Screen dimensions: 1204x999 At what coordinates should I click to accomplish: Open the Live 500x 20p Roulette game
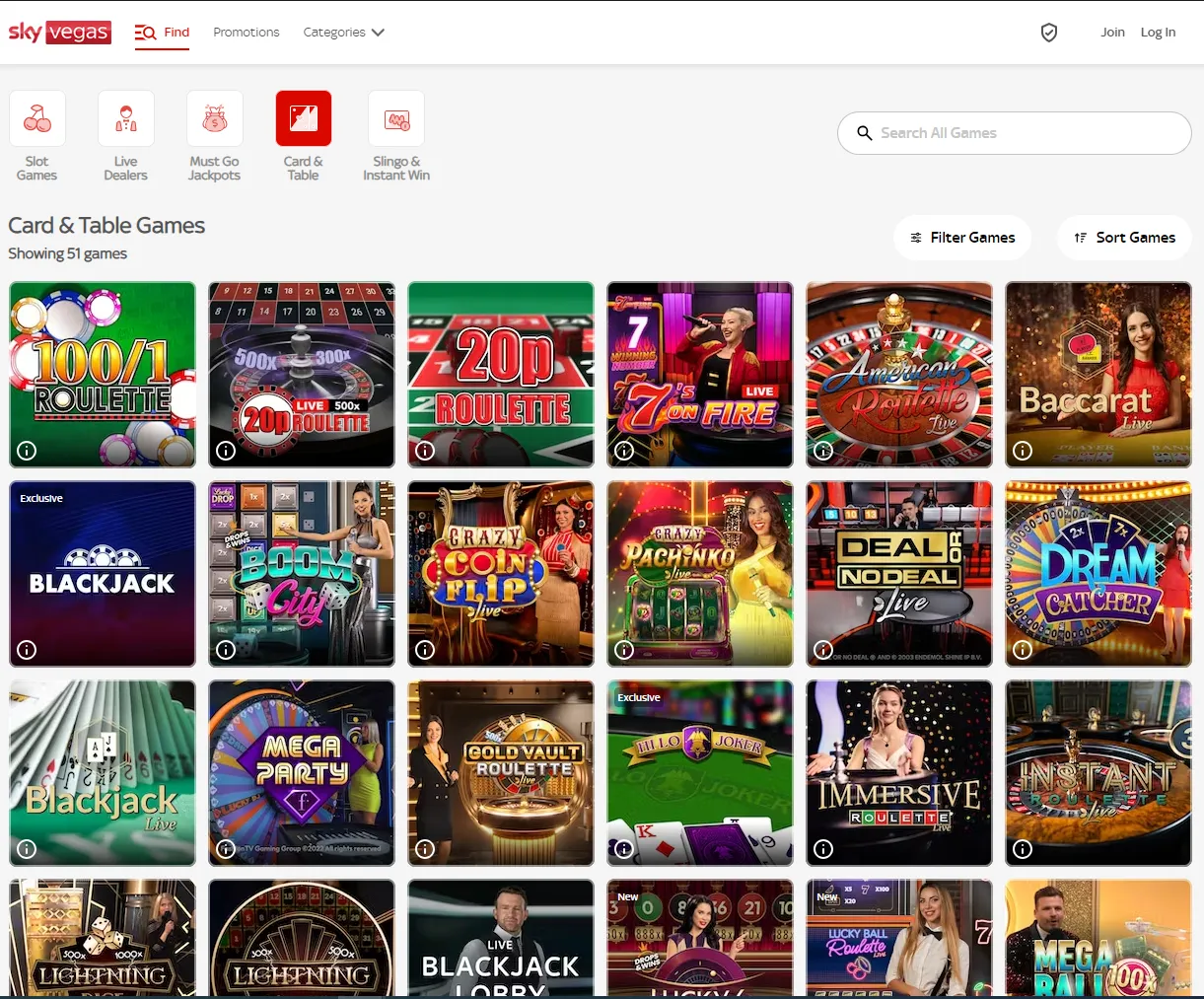click(302, 375)
